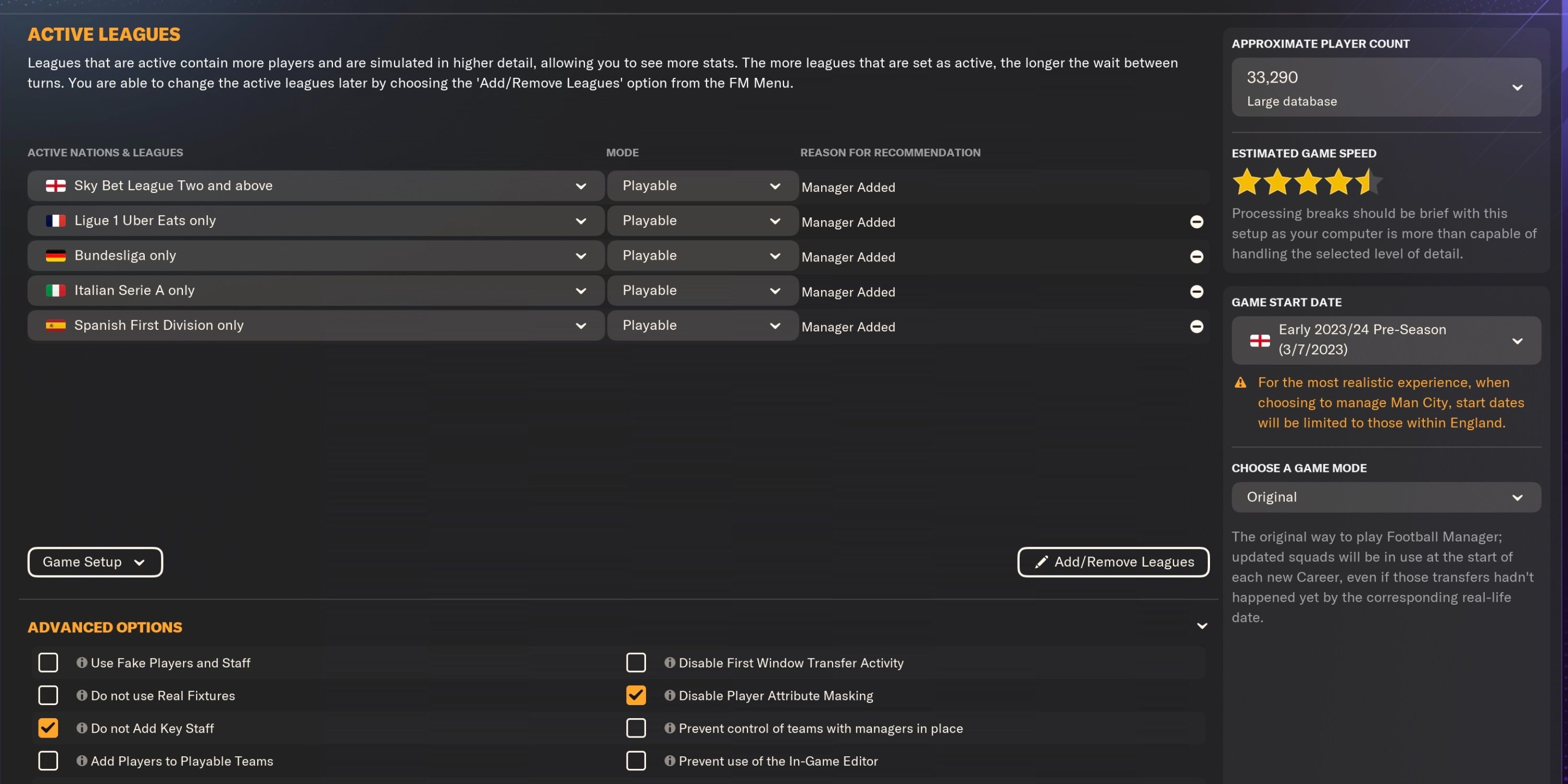Enable the Use Fake Players and Staff checkbox

(x=48, y=663)
